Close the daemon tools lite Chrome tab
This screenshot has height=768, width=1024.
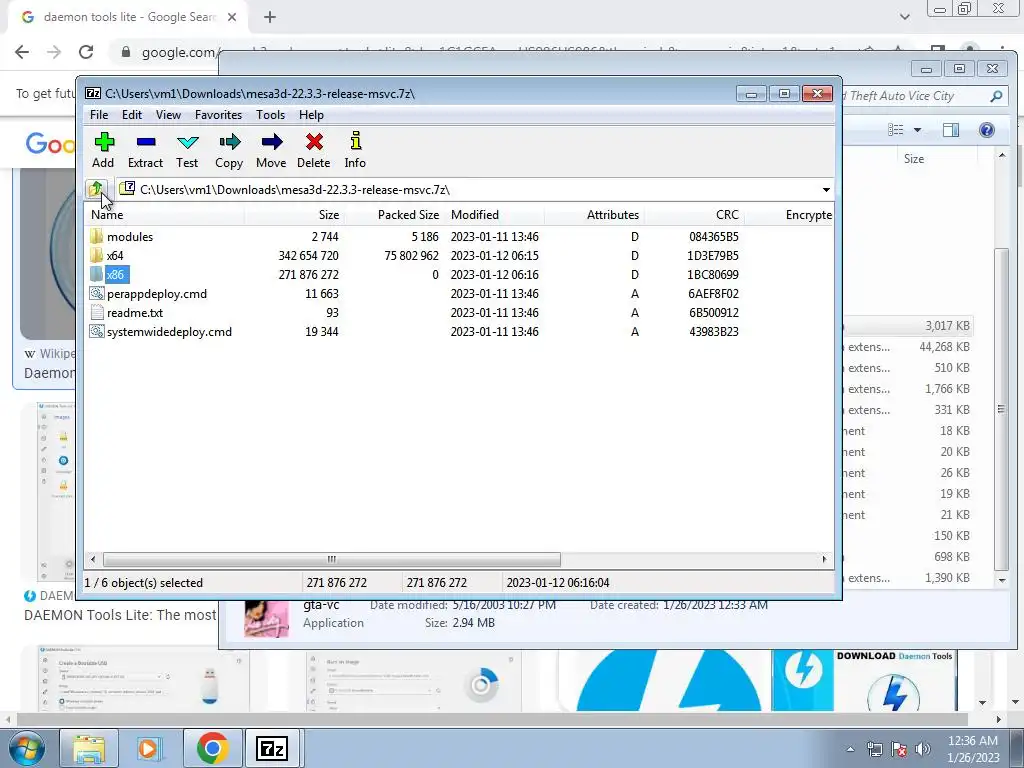[x=232, y=18]
